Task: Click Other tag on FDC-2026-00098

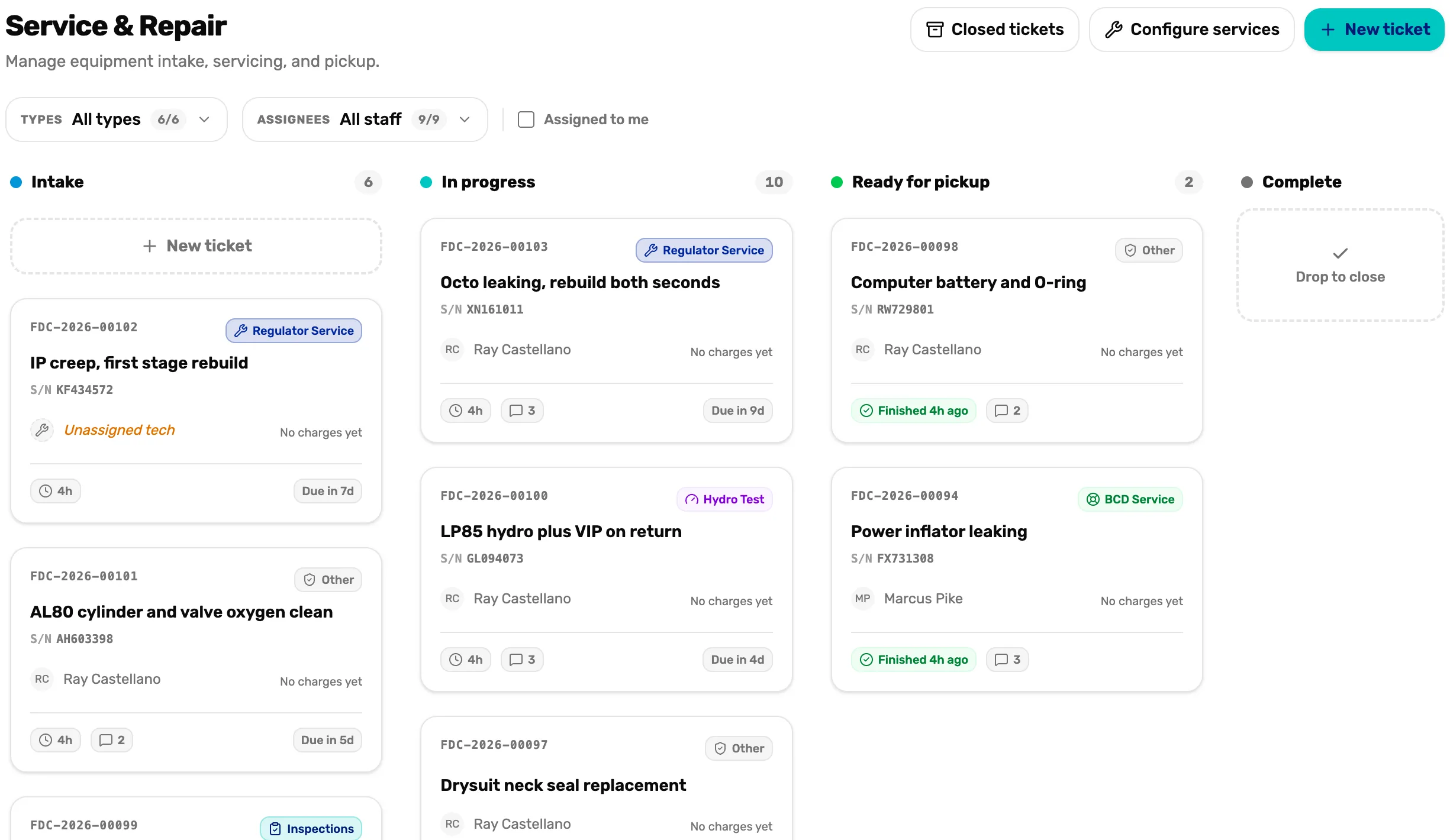Action: point(1149,250)
